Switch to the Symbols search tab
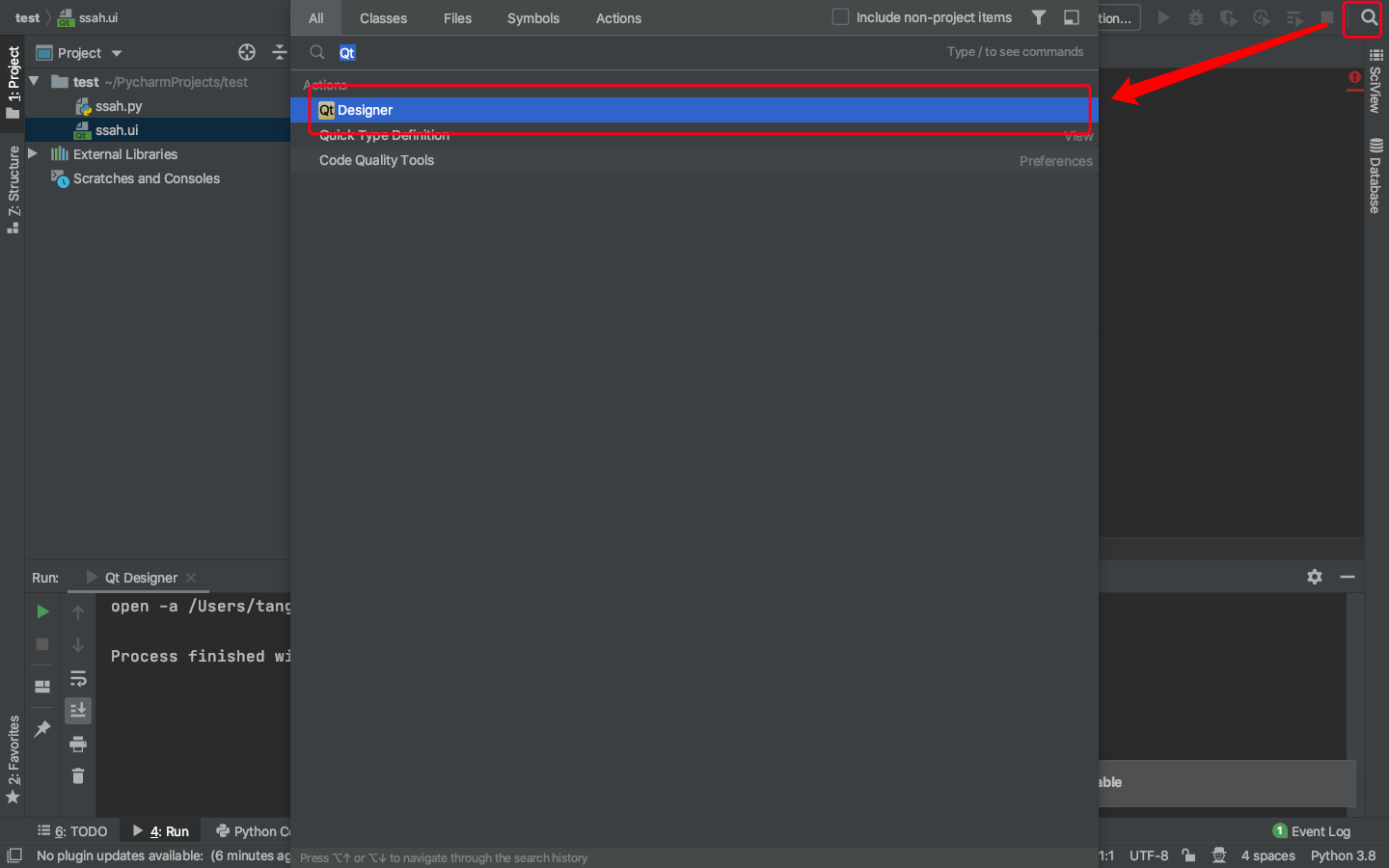 pyautogui.click(x=533, y=18)
